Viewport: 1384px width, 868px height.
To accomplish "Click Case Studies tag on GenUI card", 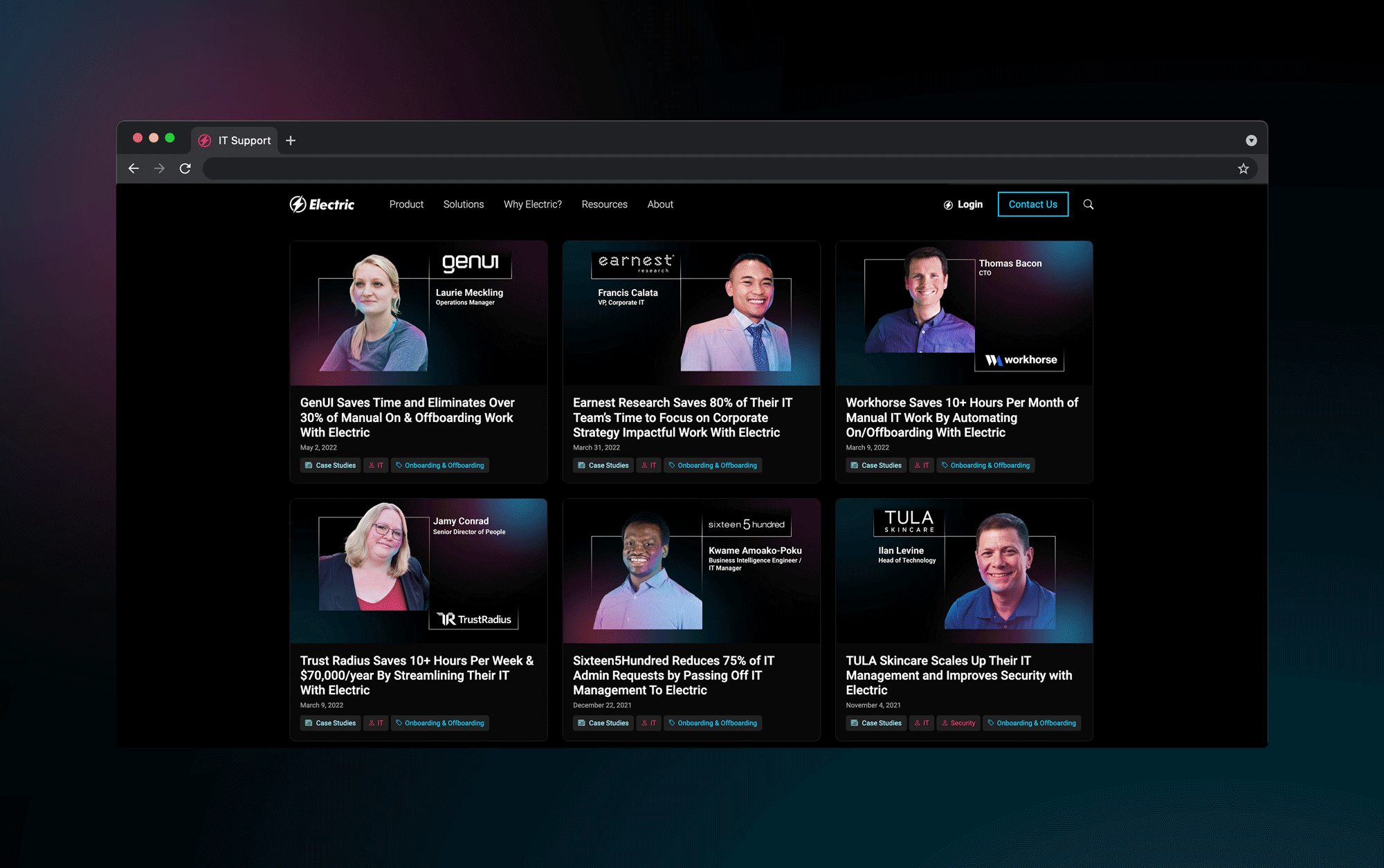I will tap(330, 465).
